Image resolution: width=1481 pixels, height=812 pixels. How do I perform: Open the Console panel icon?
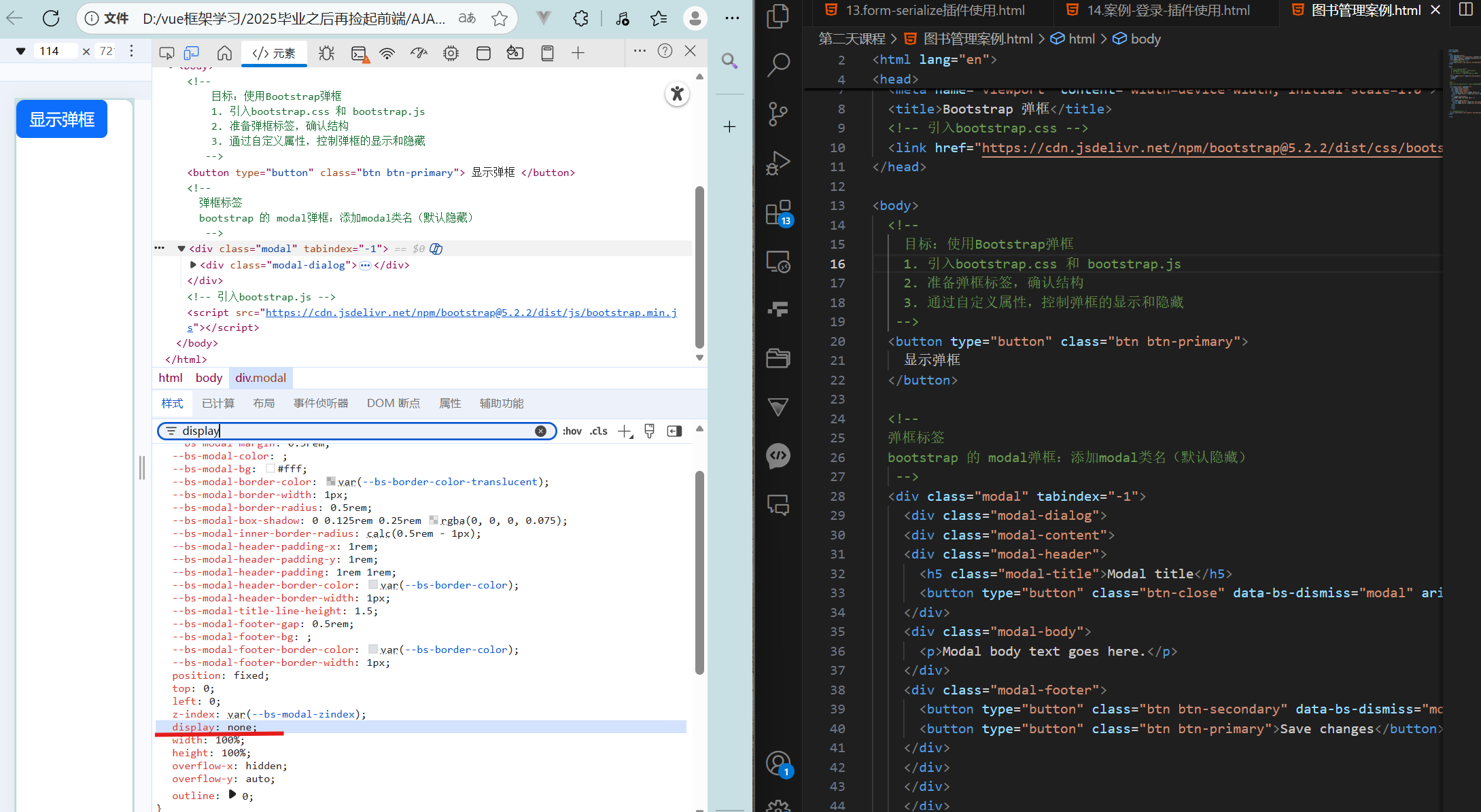[359, 53]
